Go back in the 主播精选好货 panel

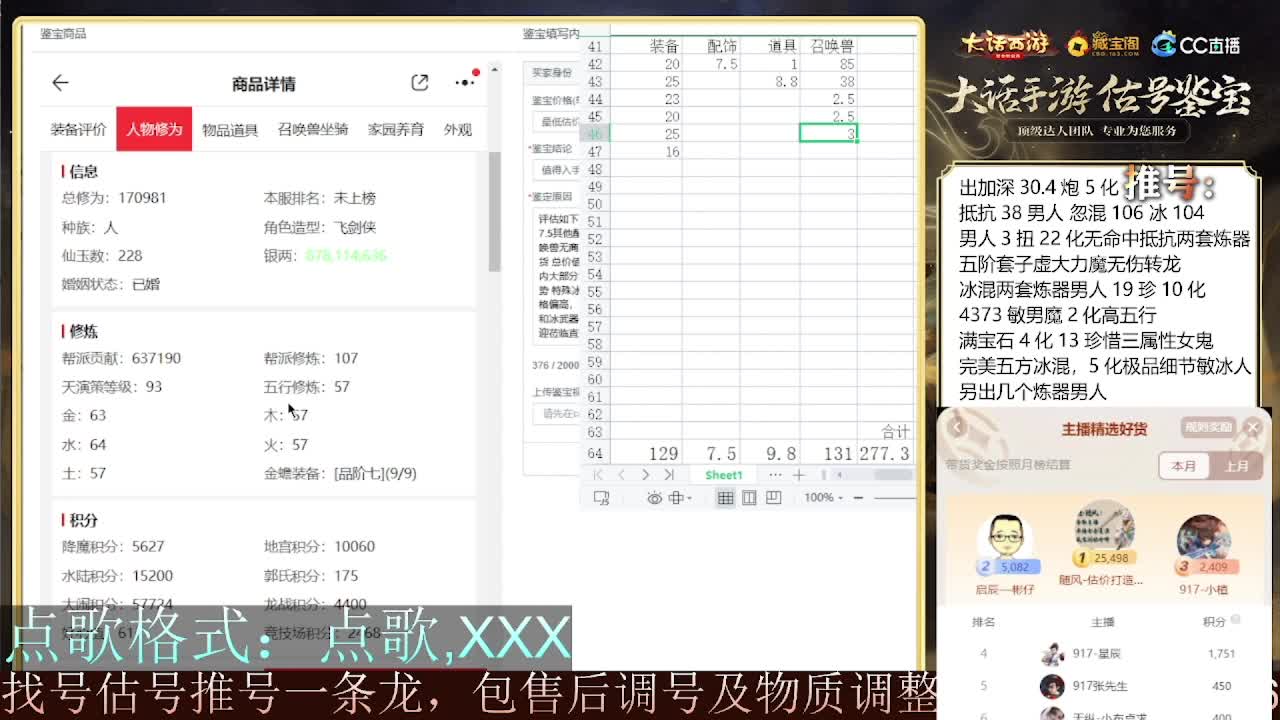pyautogui.click(x=957, y=427)
